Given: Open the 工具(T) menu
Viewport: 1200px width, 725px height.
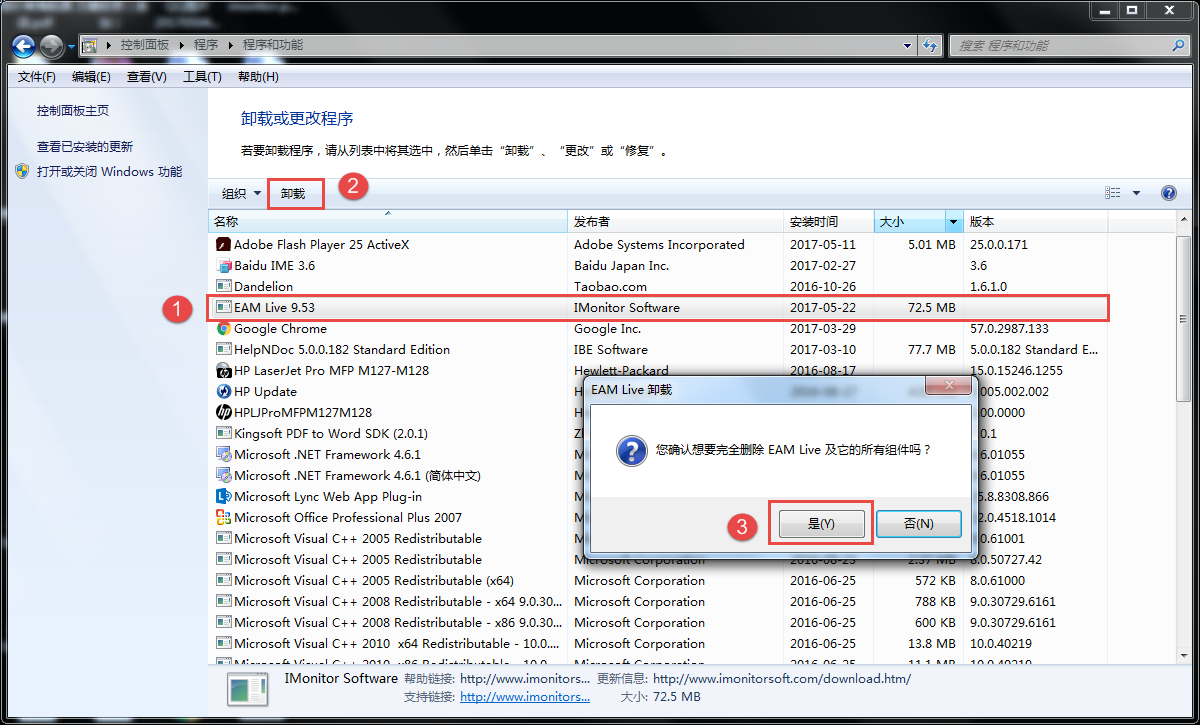Looking at the screenshot, I should coord(202,77).
